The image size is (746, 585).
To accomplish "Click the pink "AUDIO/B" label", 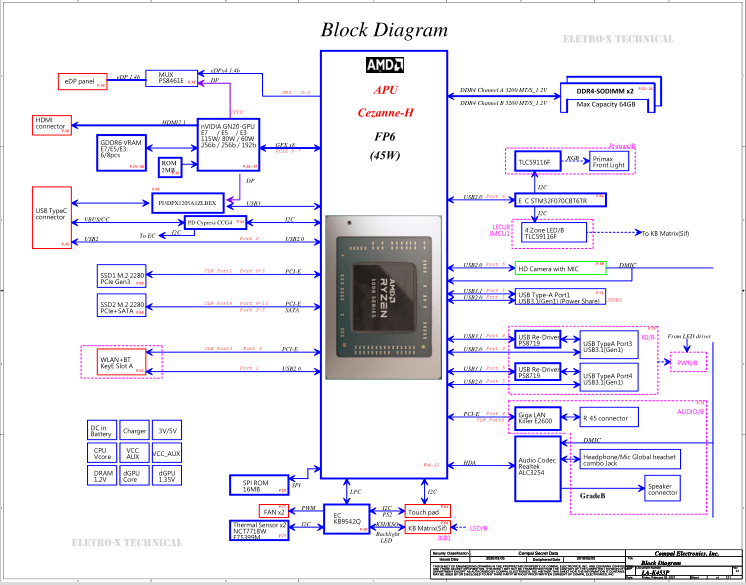I will tap(690, 411).
